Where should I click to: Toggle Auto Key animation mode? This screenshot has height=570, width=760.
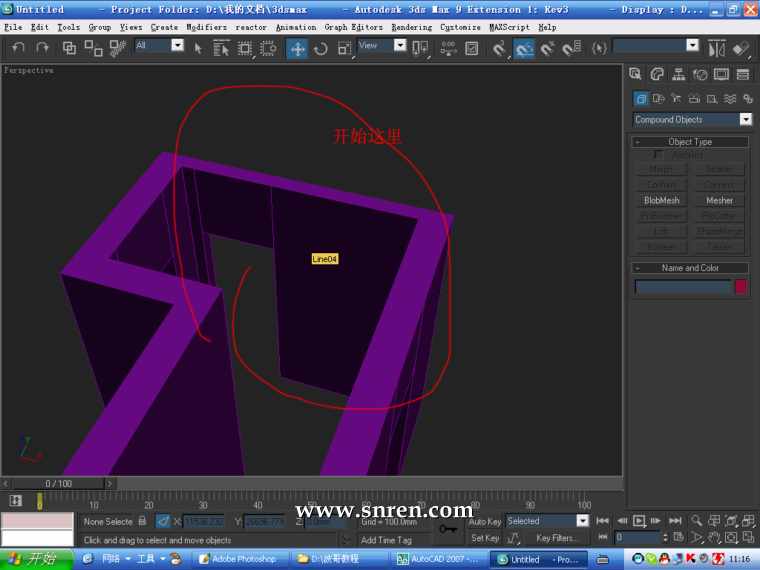tap(485, 521)
